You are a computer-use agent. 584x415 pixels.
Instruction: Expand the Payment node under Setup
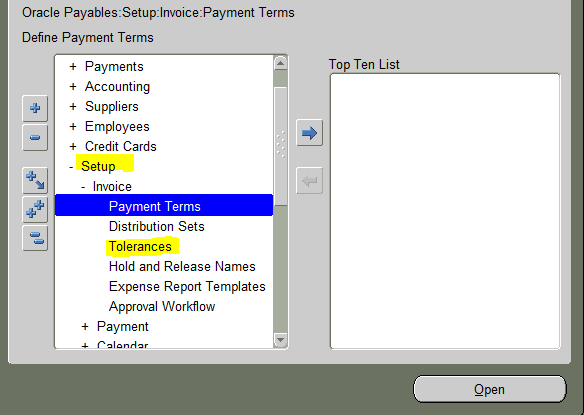(x=85, y=327)
